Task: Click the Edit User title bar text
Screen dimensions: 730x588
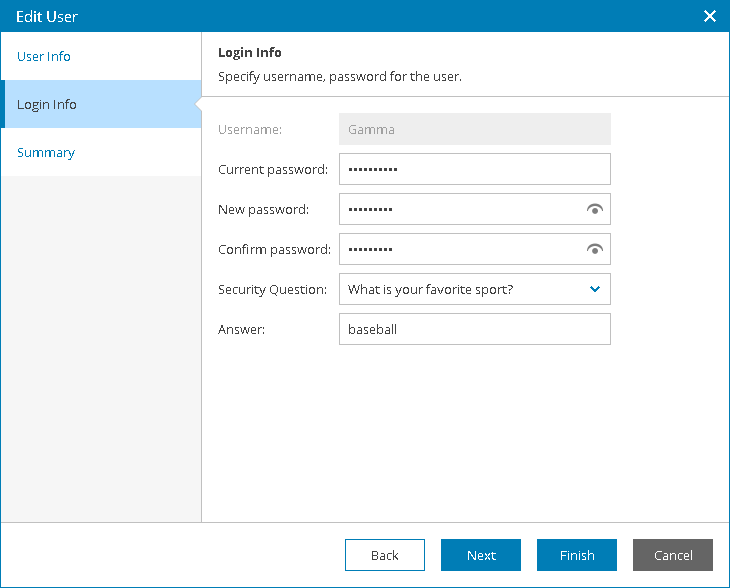Action: point(47,17)
